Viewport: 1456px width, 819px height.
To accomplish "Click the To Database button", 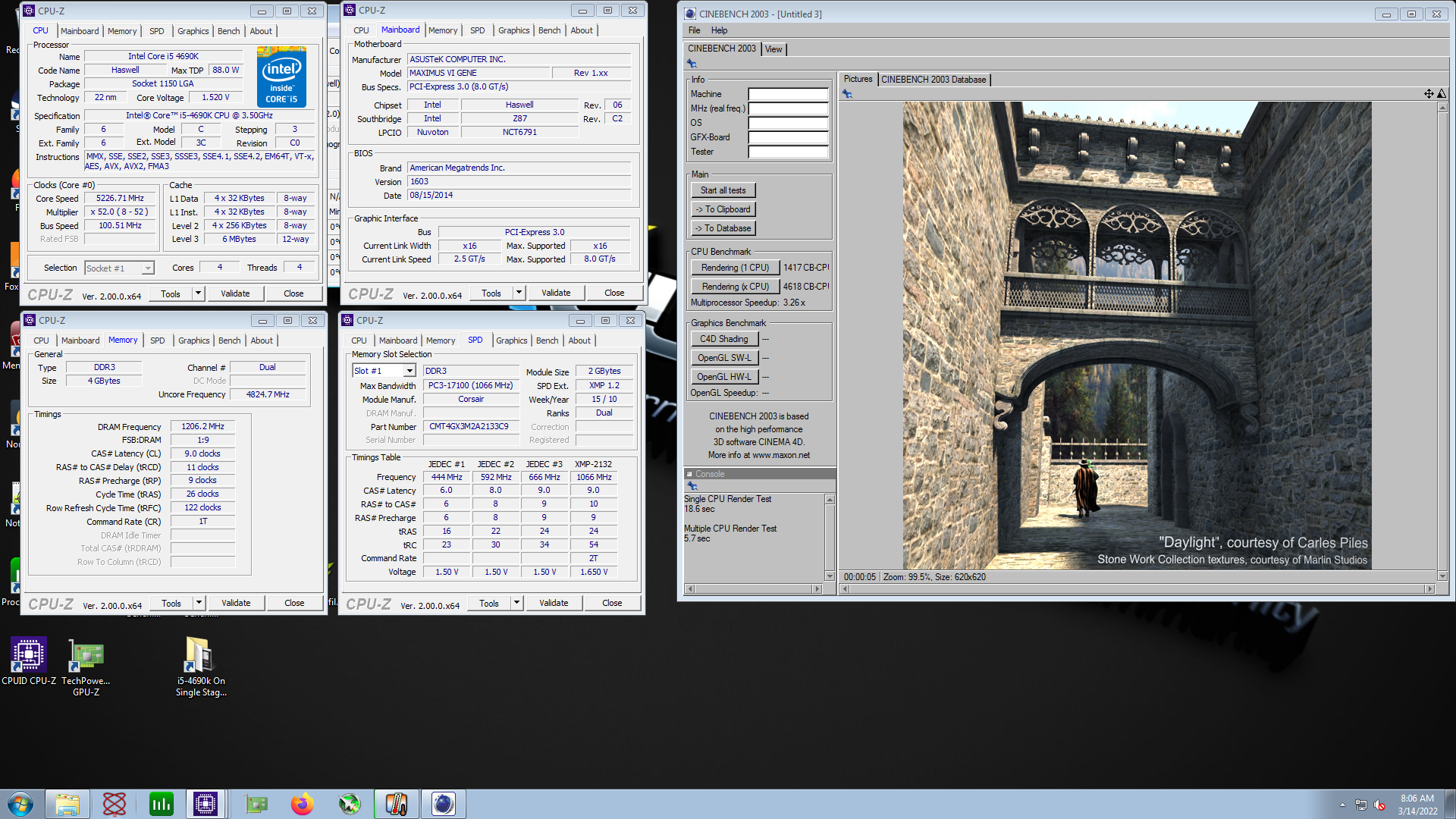I will [x=723, y=228].
